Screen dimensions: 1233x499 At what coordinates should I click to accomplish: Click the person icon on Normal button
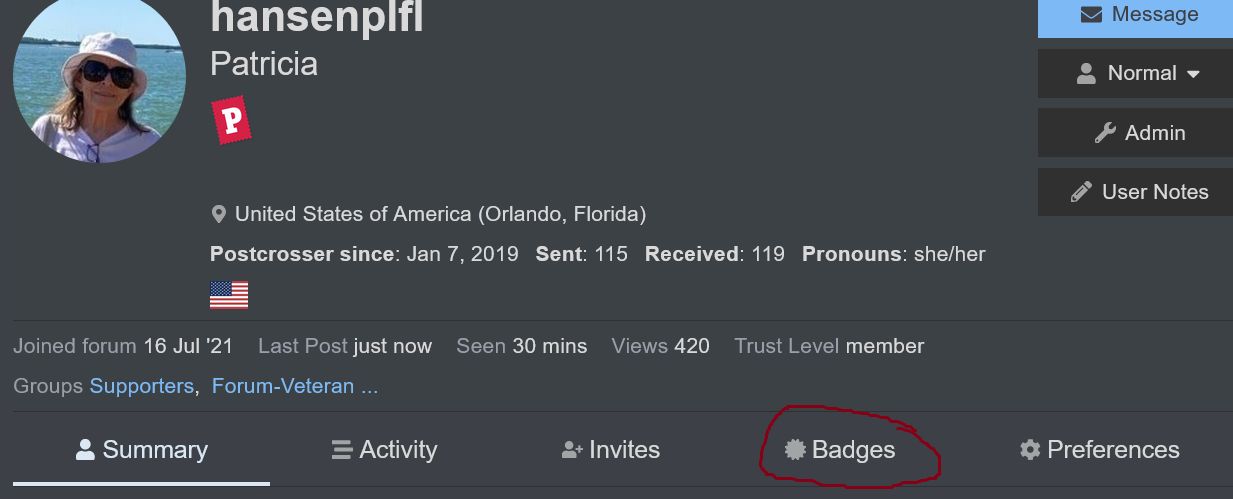(1086, 74)
